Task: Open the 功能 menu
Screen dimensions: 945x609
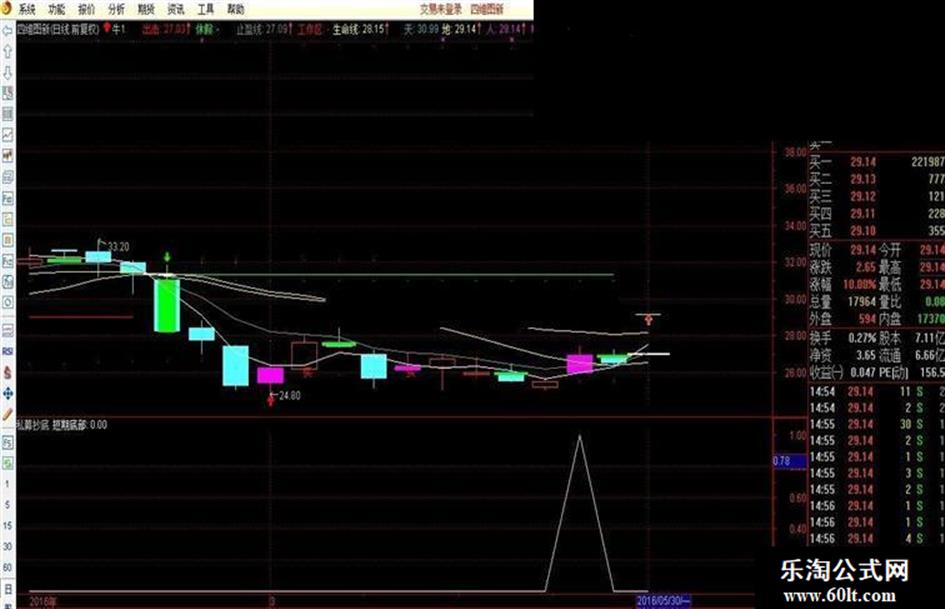Action: click(x=57, y=9)
